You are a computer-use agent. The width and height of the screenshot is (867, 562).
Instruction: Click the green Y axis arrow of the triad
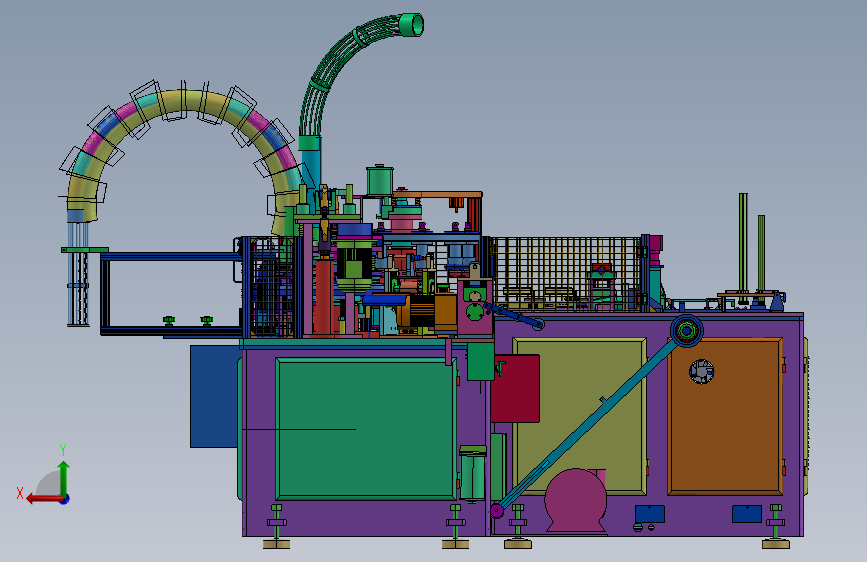click(64, 478)
